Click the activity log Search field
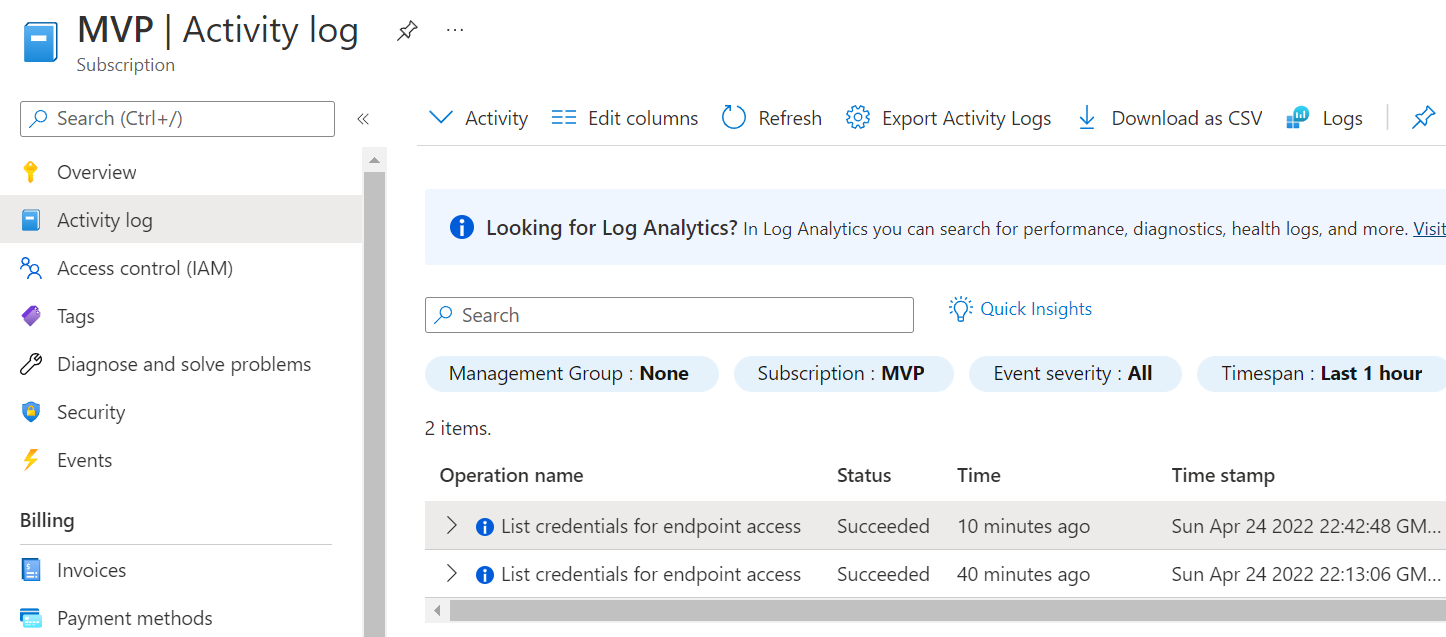Screen dimensions: 1446x637 pos(669,315)
